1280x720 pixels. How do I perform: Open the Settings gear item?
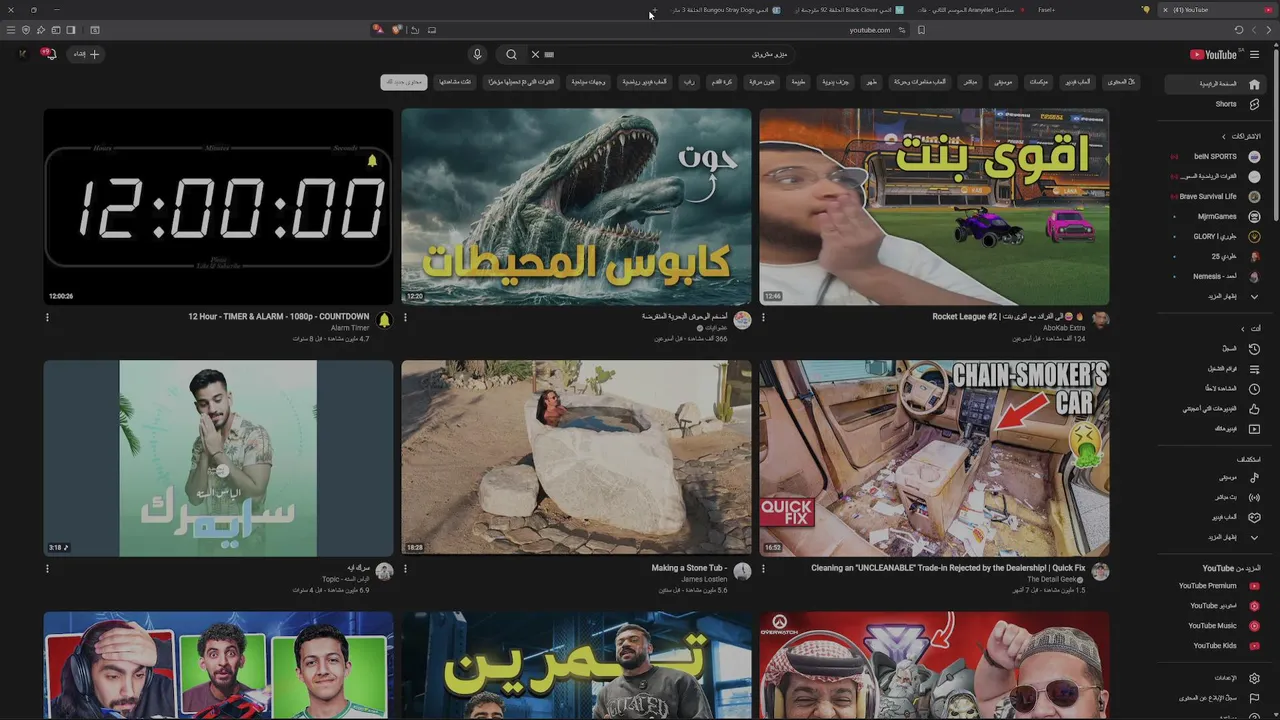click(x=1254, y=678)
